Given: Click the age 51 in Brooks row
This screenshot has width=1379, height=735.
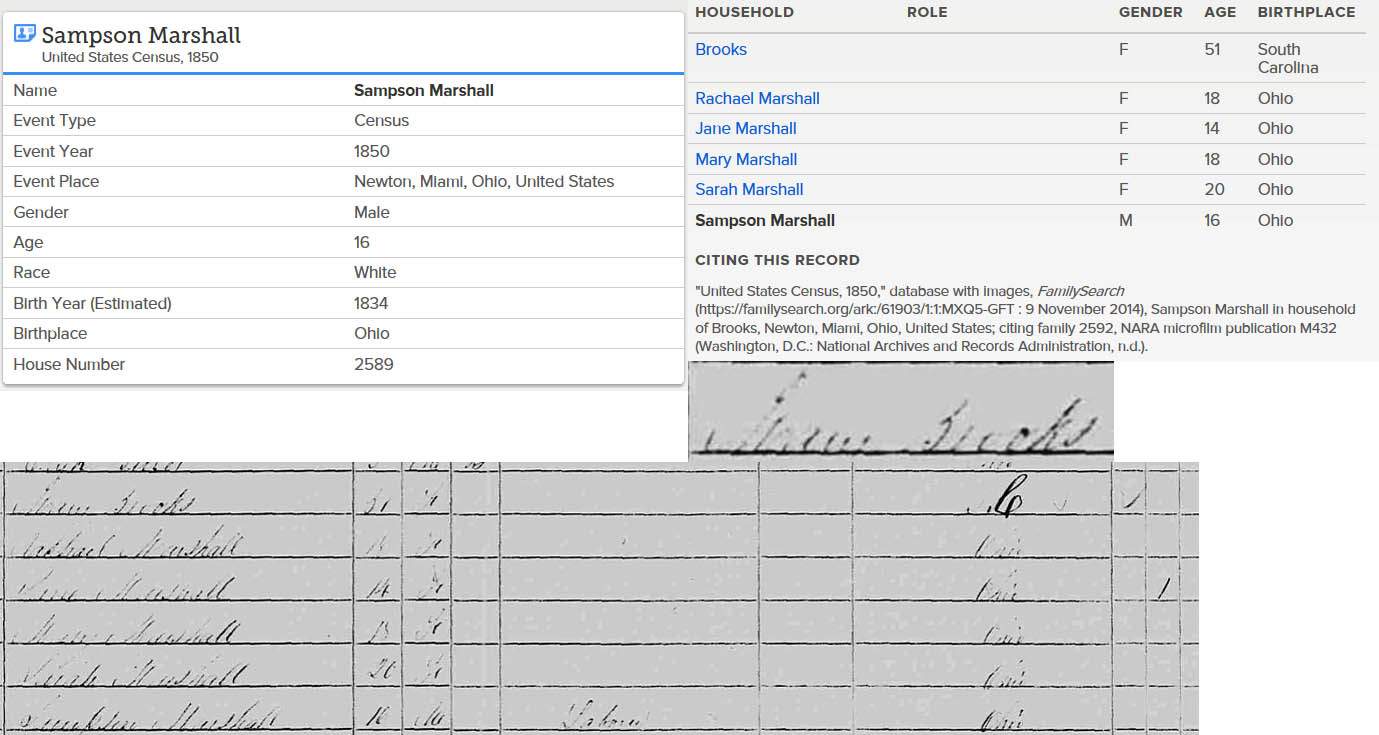Looking at the screenshot, I should tap(1212, 49).
